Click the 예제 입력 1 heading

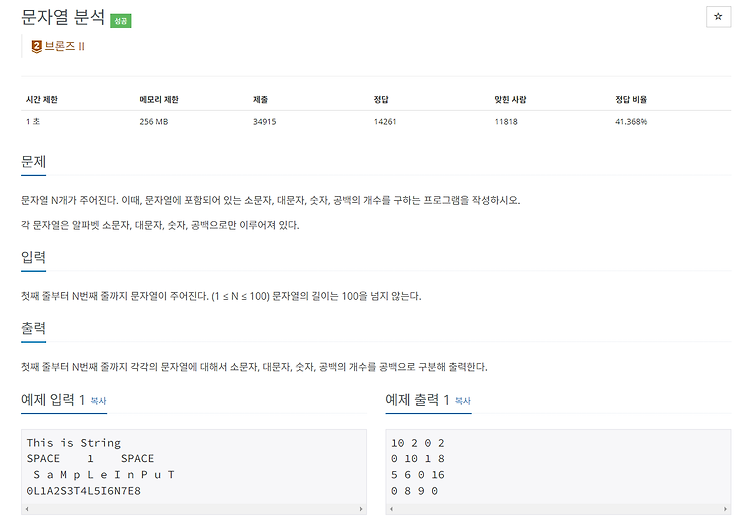[53, 400]
